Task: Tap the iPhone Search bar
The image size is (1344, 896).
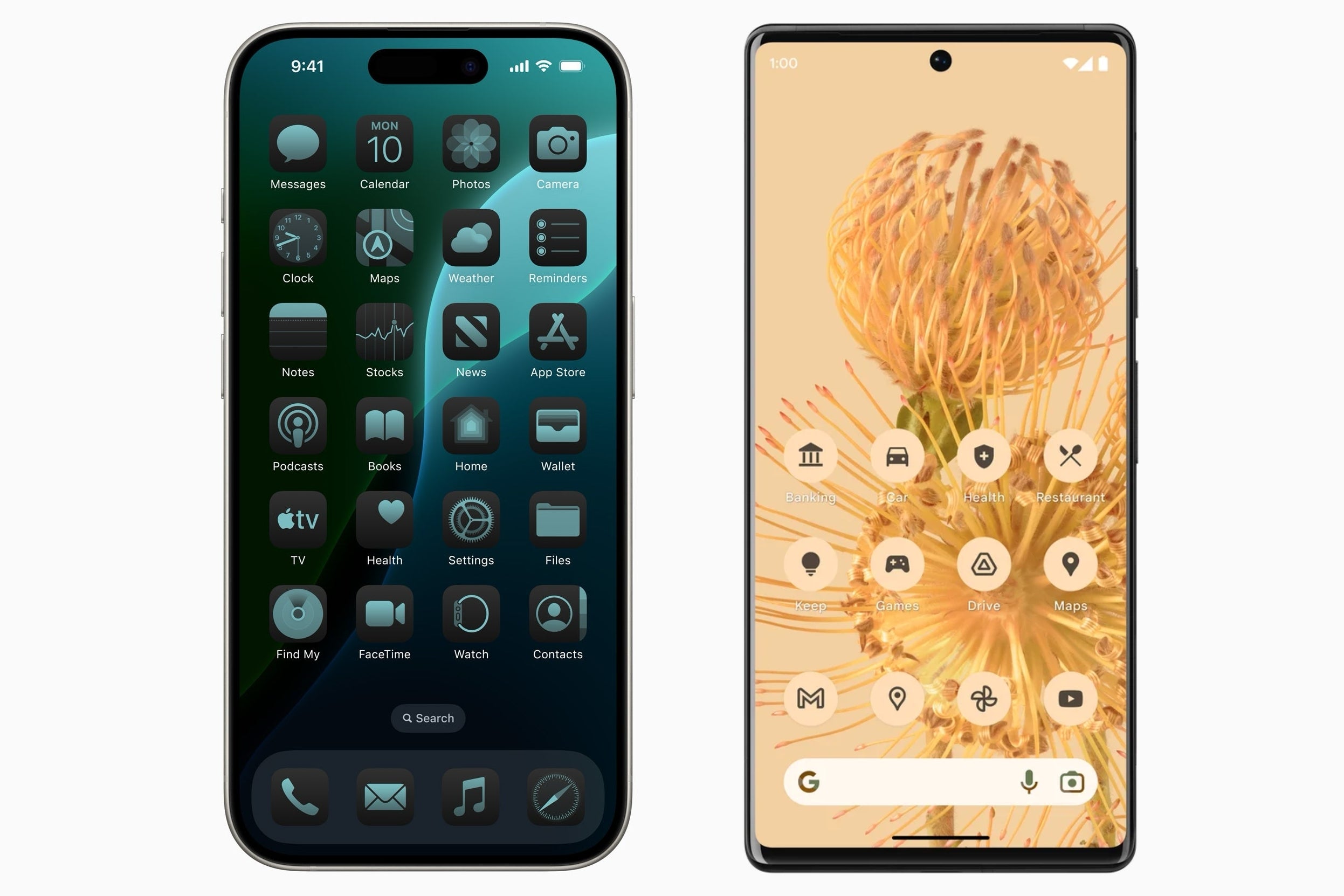Action: (x=428, y=718)
